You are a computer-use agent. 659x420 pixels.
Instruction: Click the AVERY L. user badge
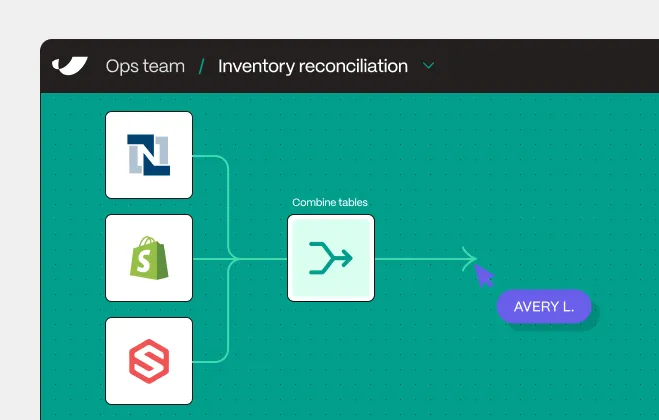pyautogui.click(x=544, y=306)
